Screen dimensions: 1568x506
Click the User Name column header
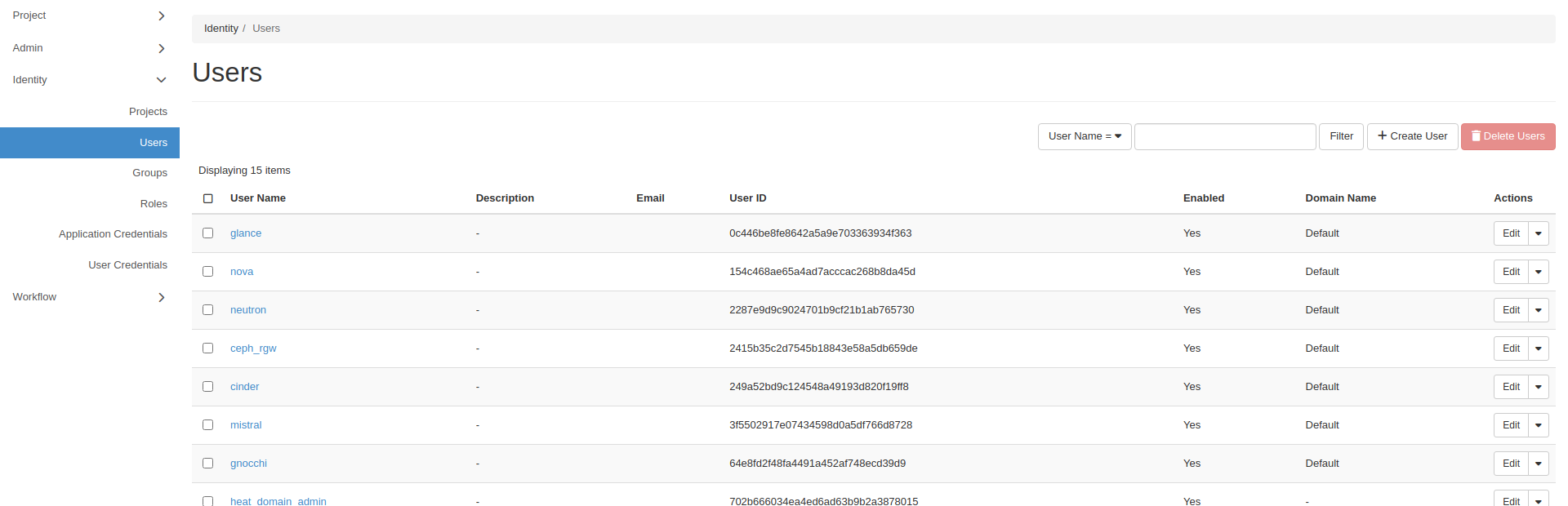[x=258, y=198]
